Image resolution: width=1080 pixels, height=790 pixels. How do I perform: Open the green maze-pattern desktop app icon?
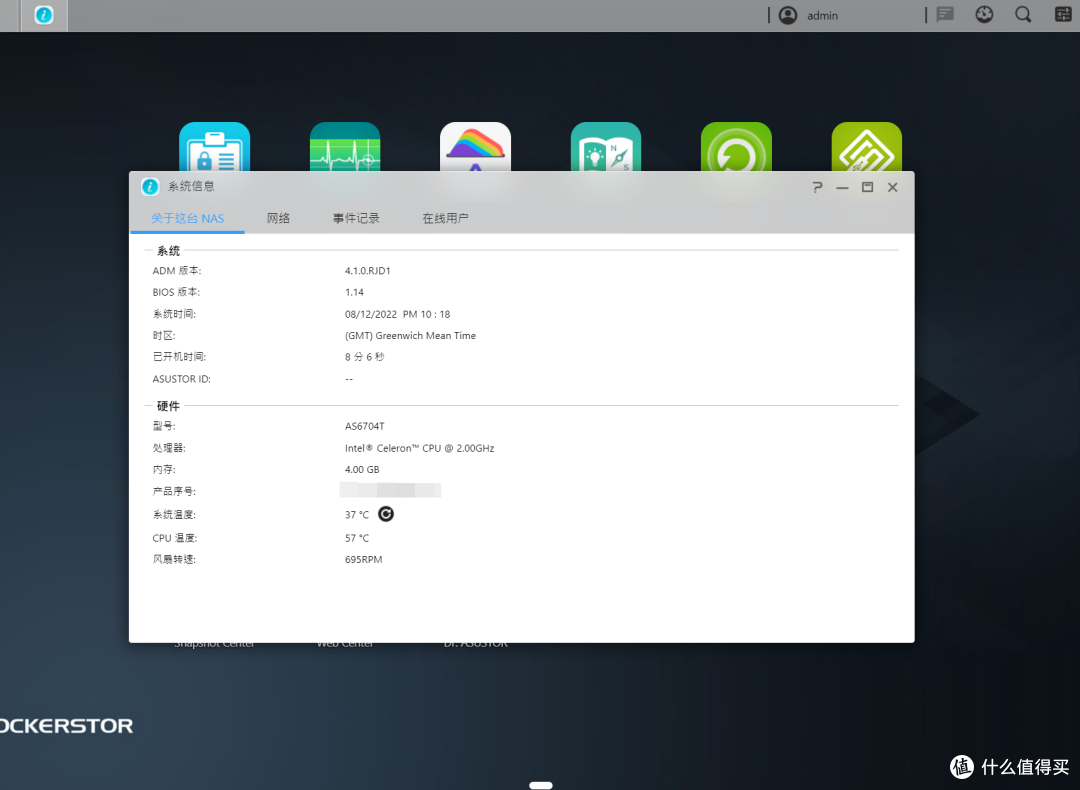coord(866,147)
